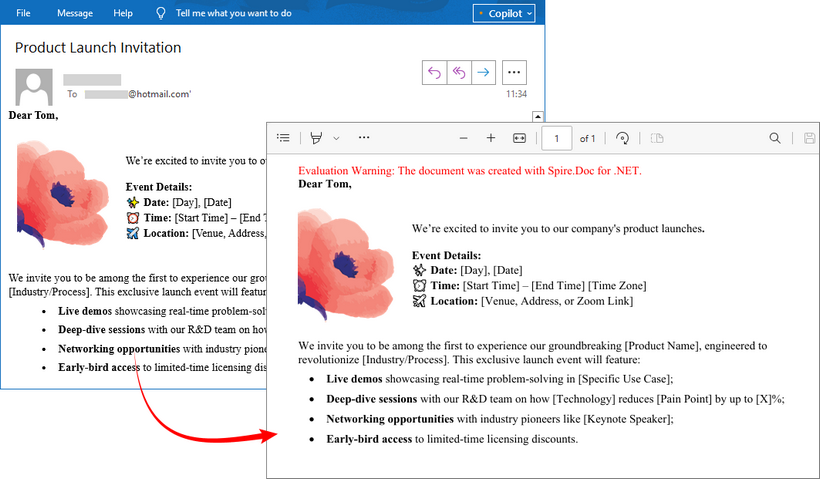The height and width of the screenshot is (479, 820).
Task: Click the scroll up arrow in email pane
Action: 538,116
